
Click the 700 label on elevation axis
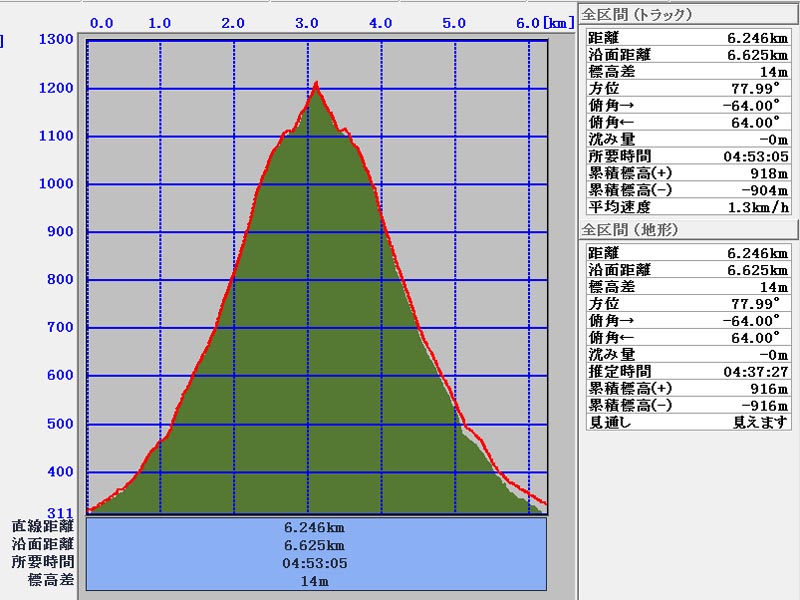pos(60,328)
